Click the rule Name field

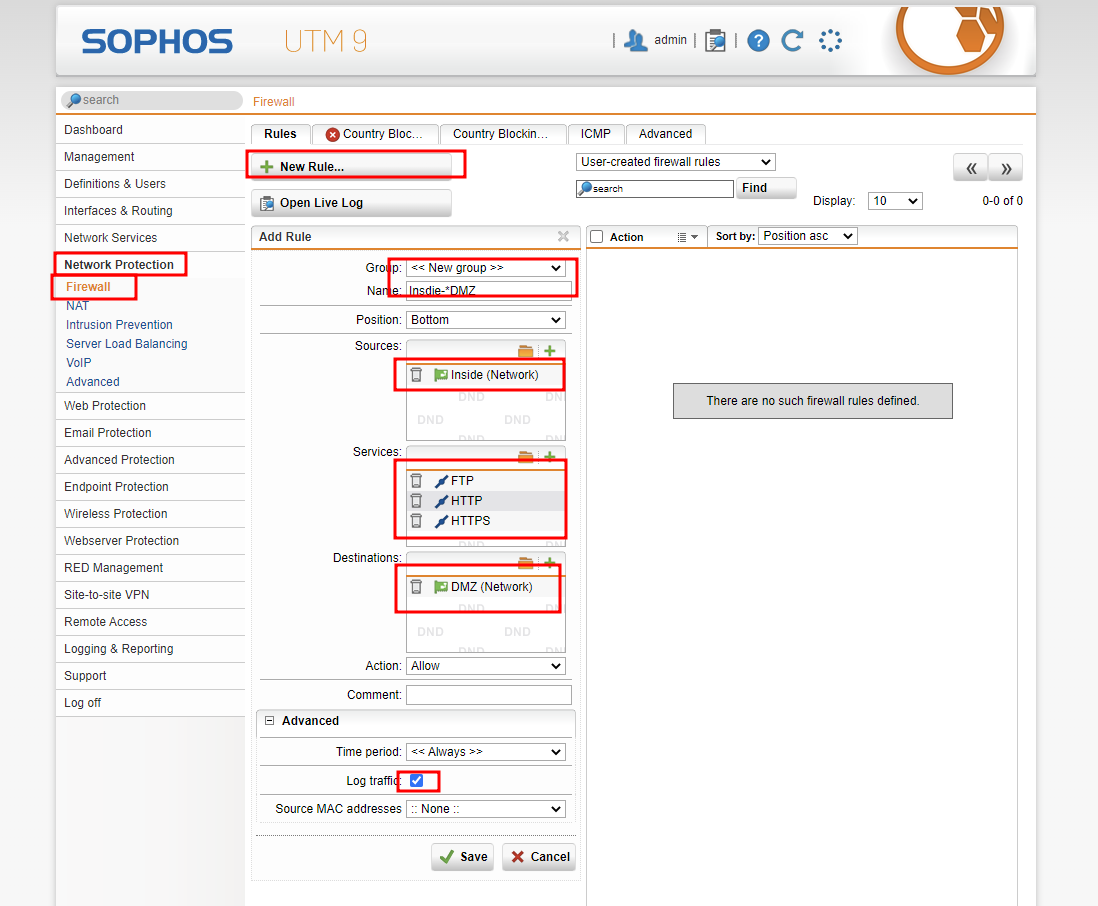coord(489,291)
